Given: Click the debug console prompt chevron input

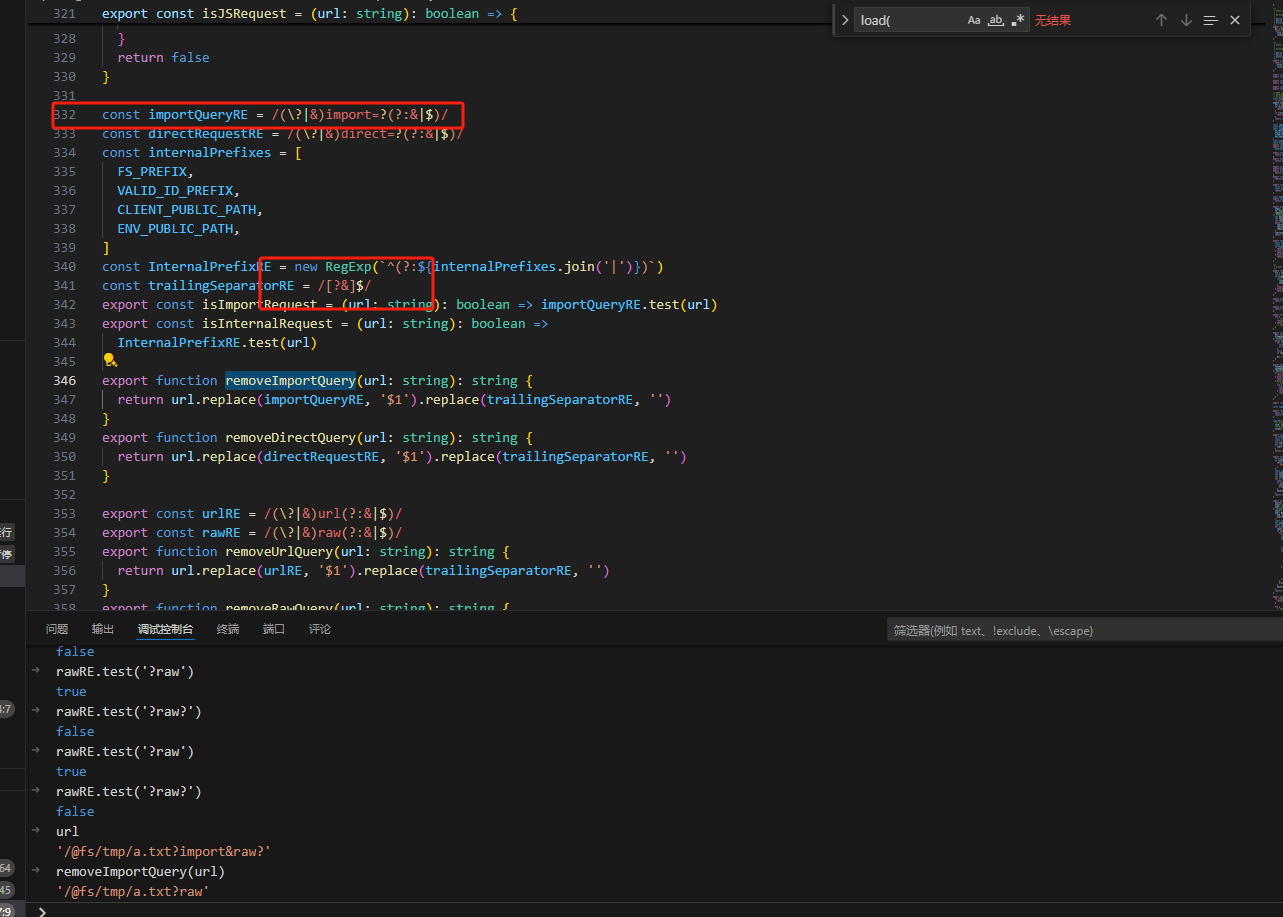Looking at the screenshot, I should click(x=41, y=910).
